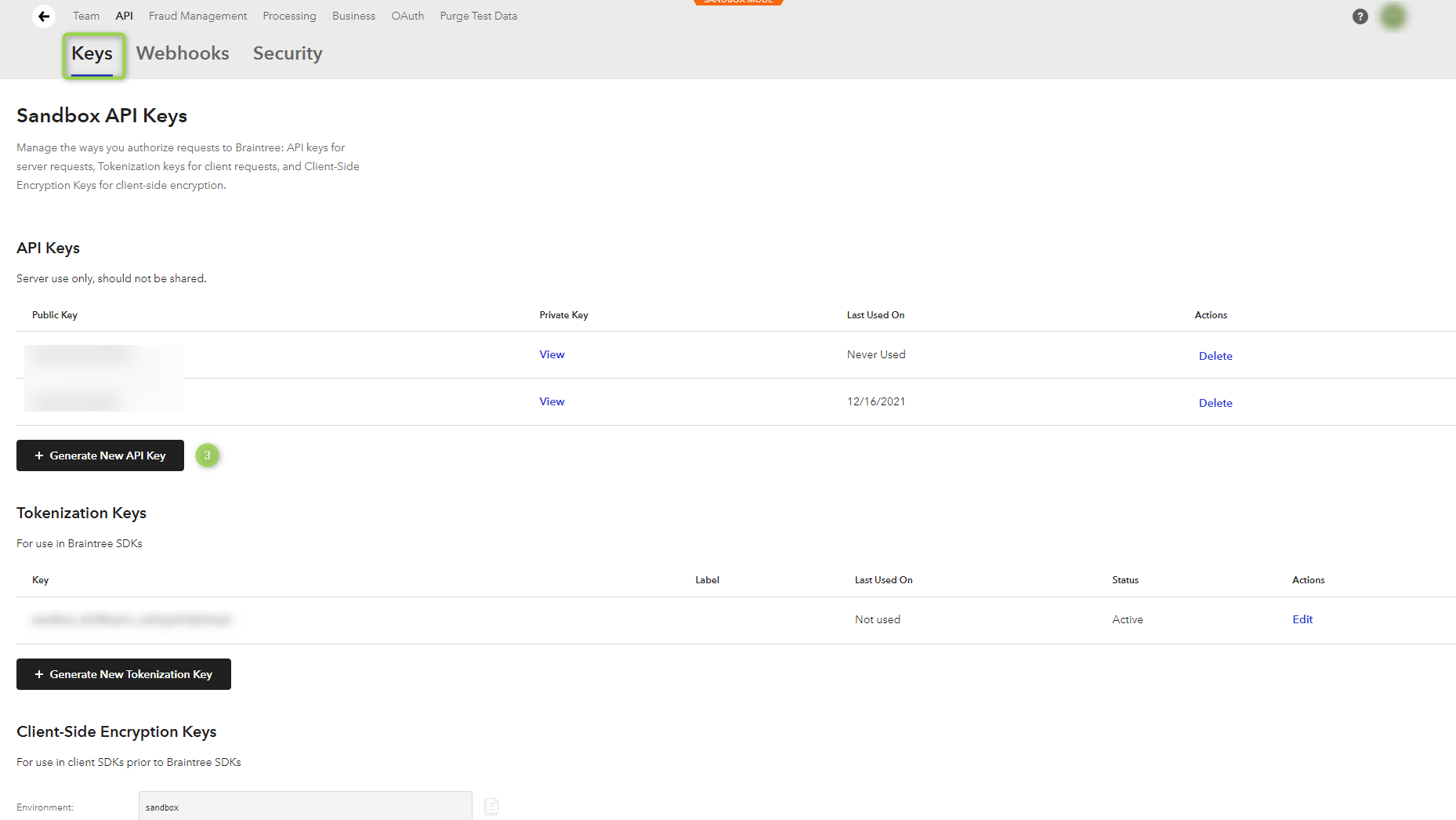Click the 12/16/2021 last used date
The image size is (1456, 820).
pyautogui.click(x=876, y=401)
